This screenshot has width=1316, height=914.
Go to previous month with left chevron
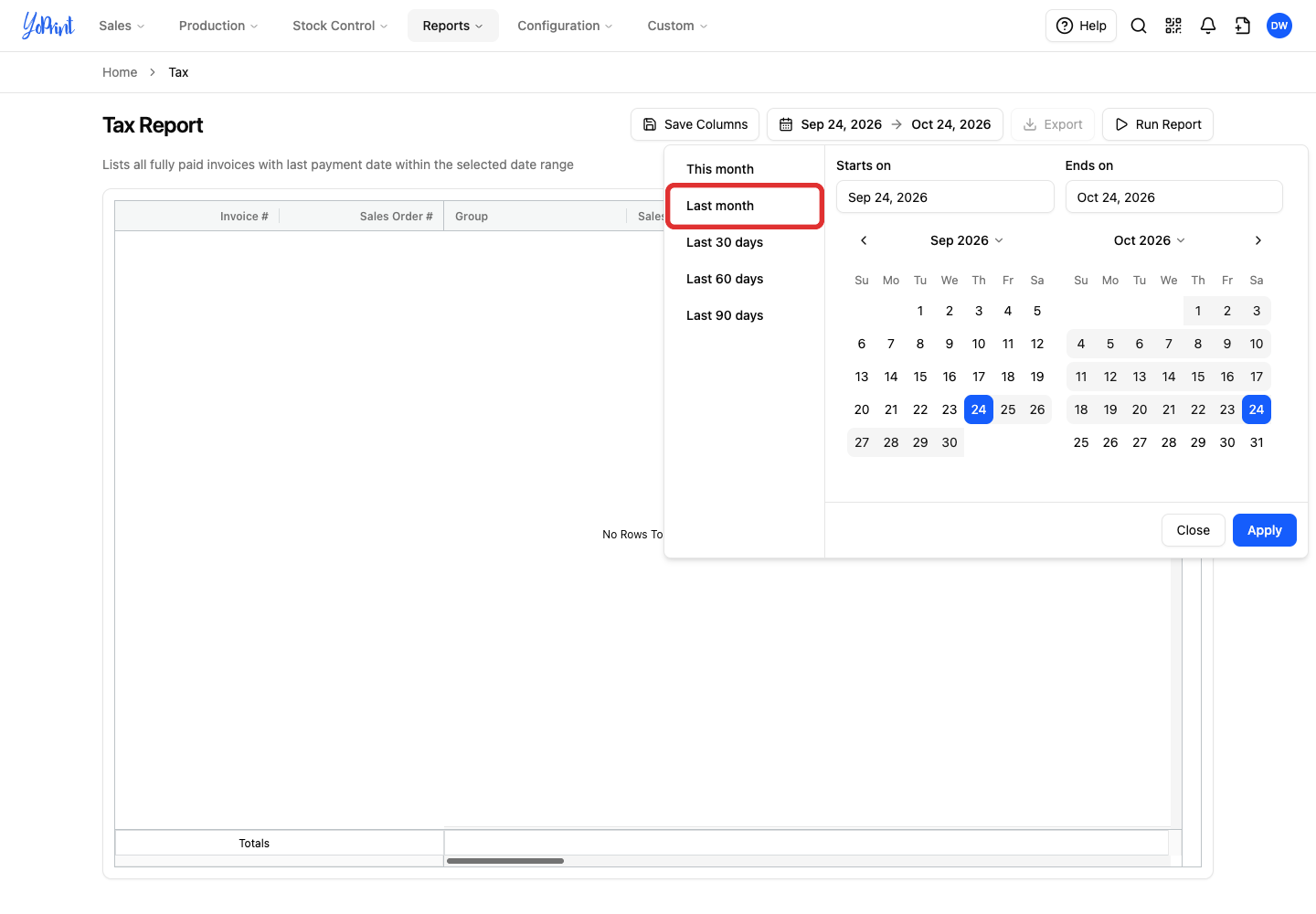point(864,240)
